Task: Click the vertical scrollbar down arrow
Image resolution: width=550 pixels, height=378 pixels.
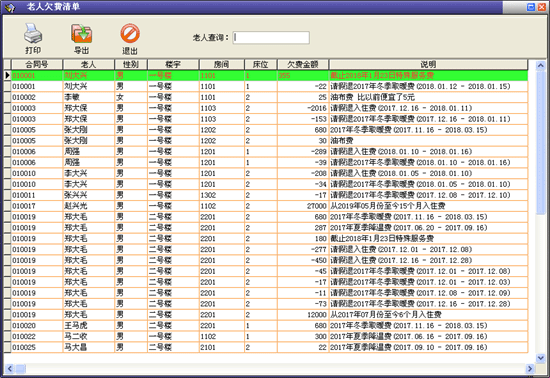Action: click(x=541, y=358)
